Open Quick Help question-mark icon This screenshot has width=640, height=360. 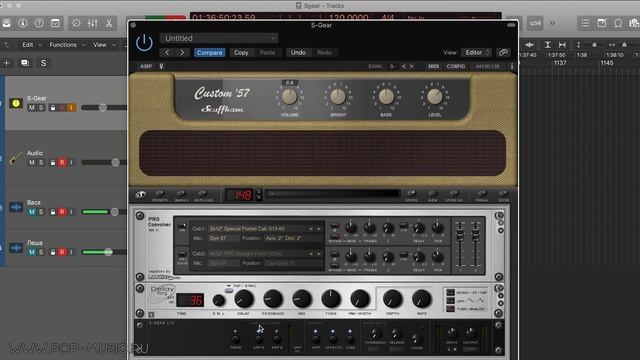click(39, 23)
